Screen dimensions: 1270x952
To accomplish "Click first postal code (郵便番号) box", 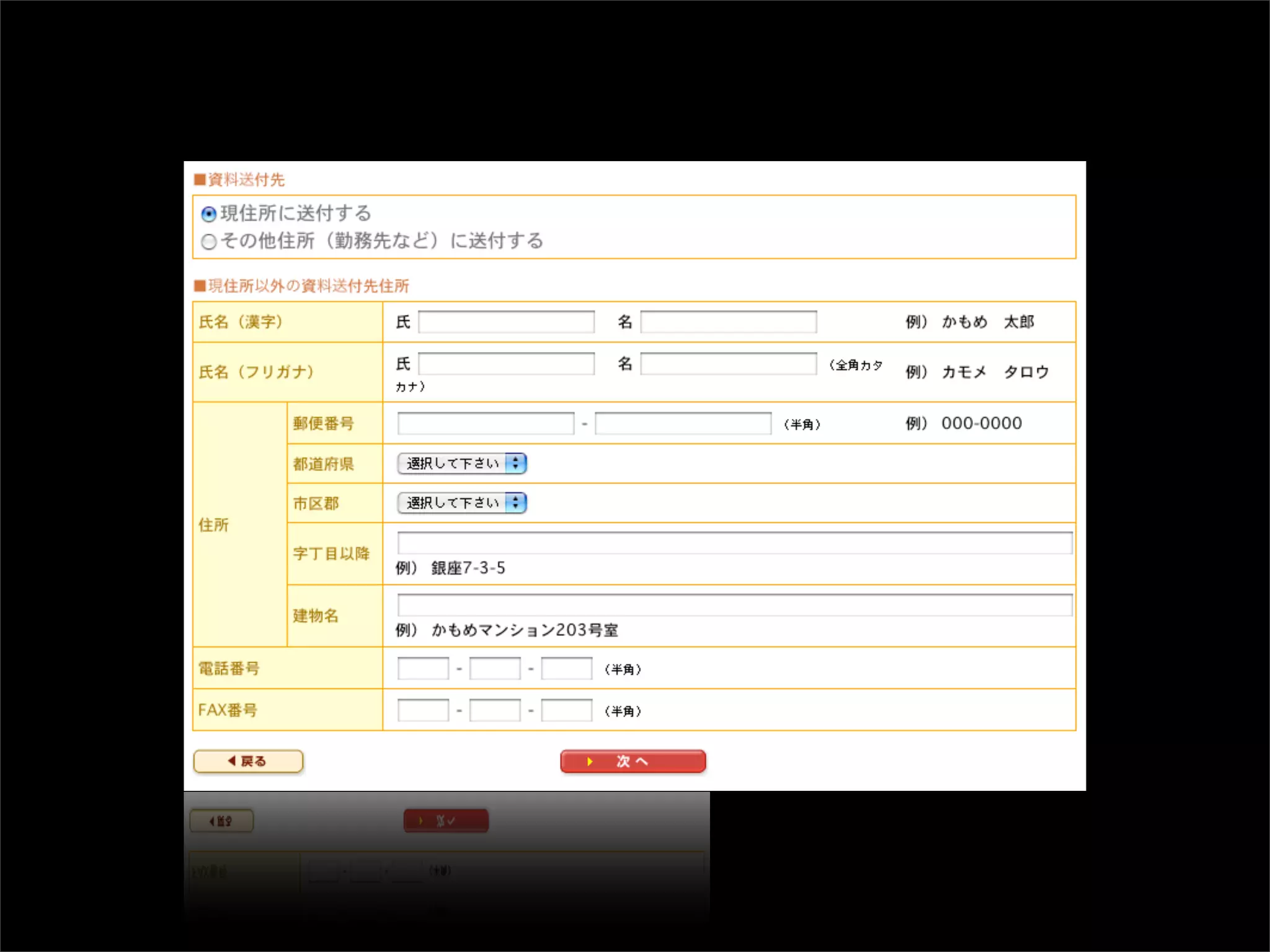I will point(486,424).
